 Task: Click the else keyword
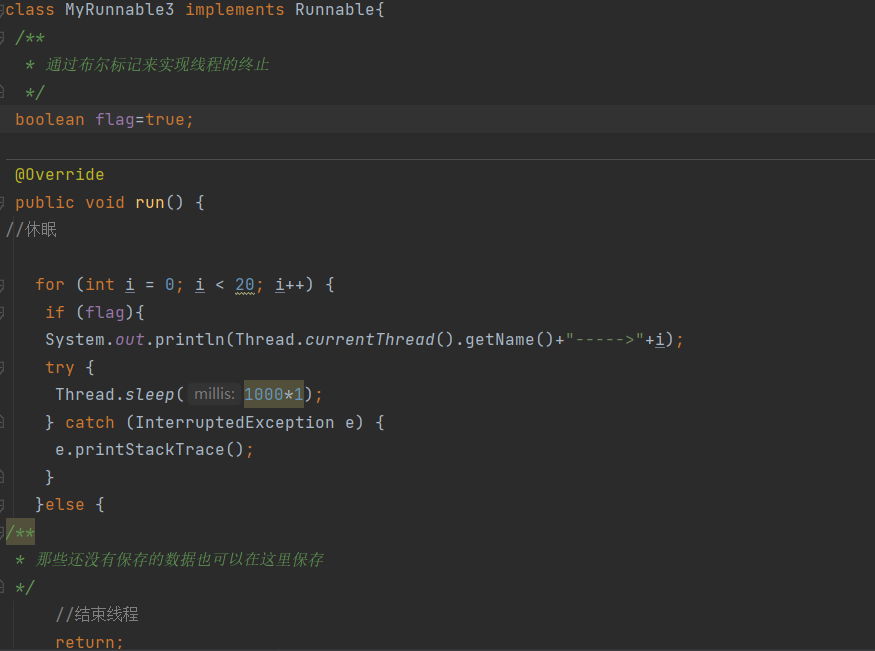pos(65,505)
